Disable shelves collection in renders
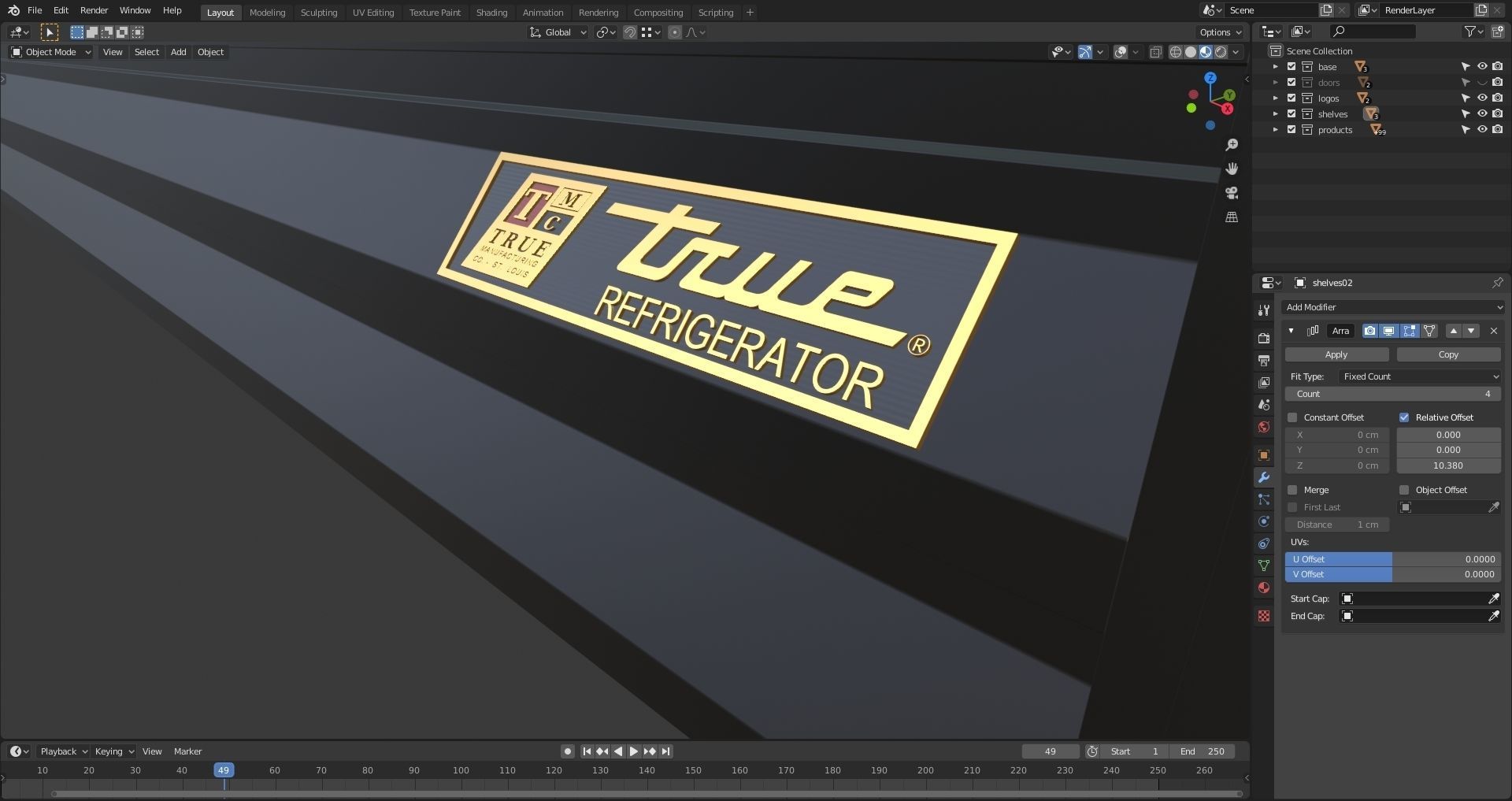1512x801 pixels. (x=1497, y=114)
